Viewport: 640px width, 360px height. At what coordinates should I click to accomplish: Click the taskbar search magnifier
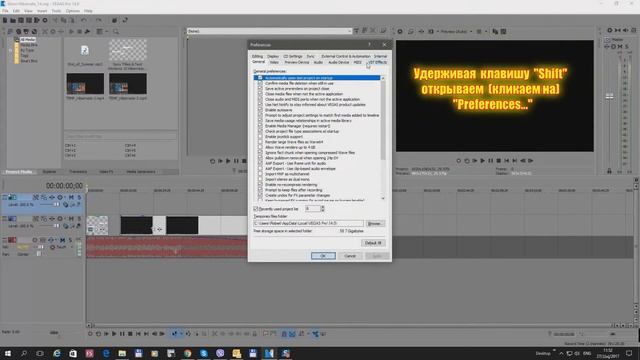24,353
